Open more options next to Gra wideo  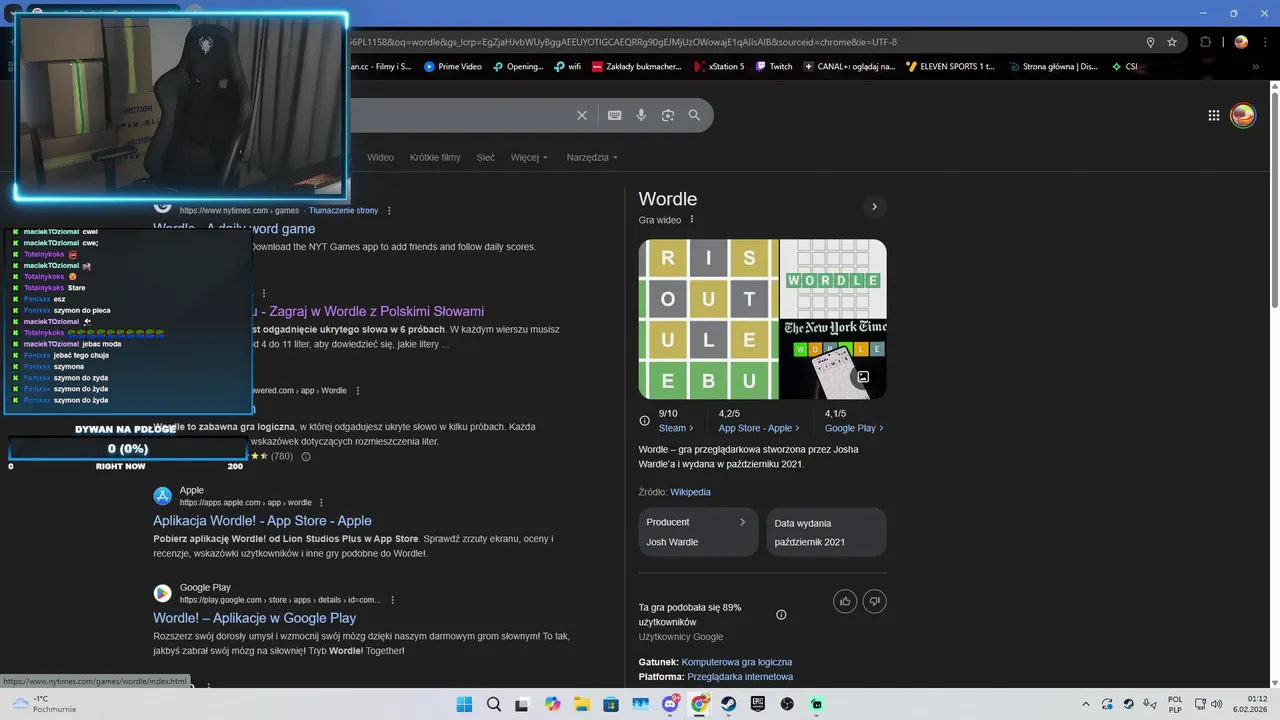(x=691, y=219)
